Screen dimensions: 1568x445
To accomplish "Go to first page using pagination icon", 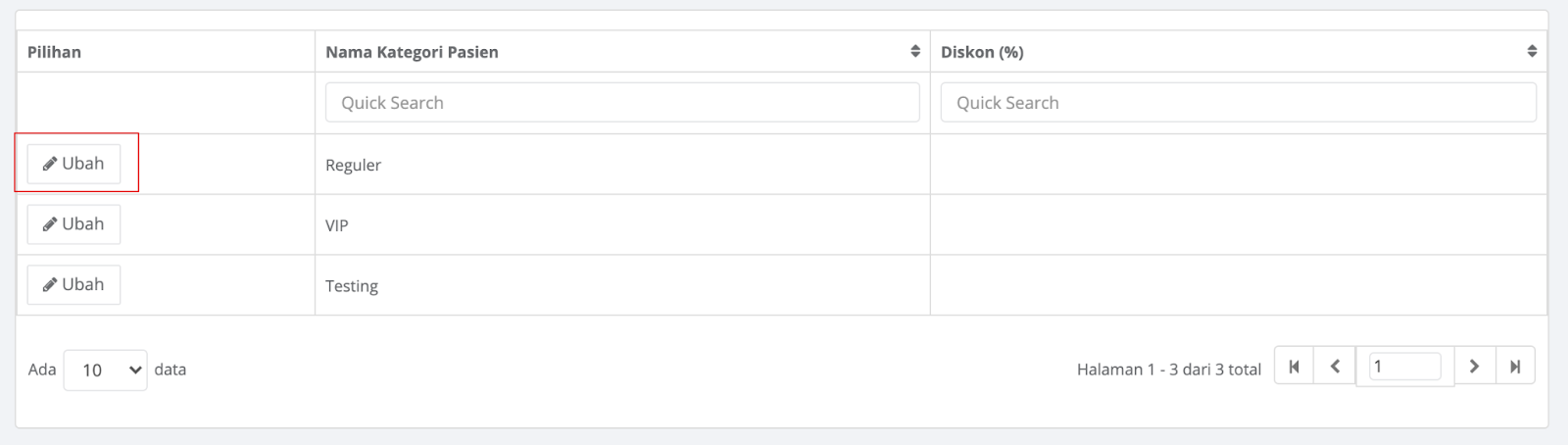I will pos(1295,367).
